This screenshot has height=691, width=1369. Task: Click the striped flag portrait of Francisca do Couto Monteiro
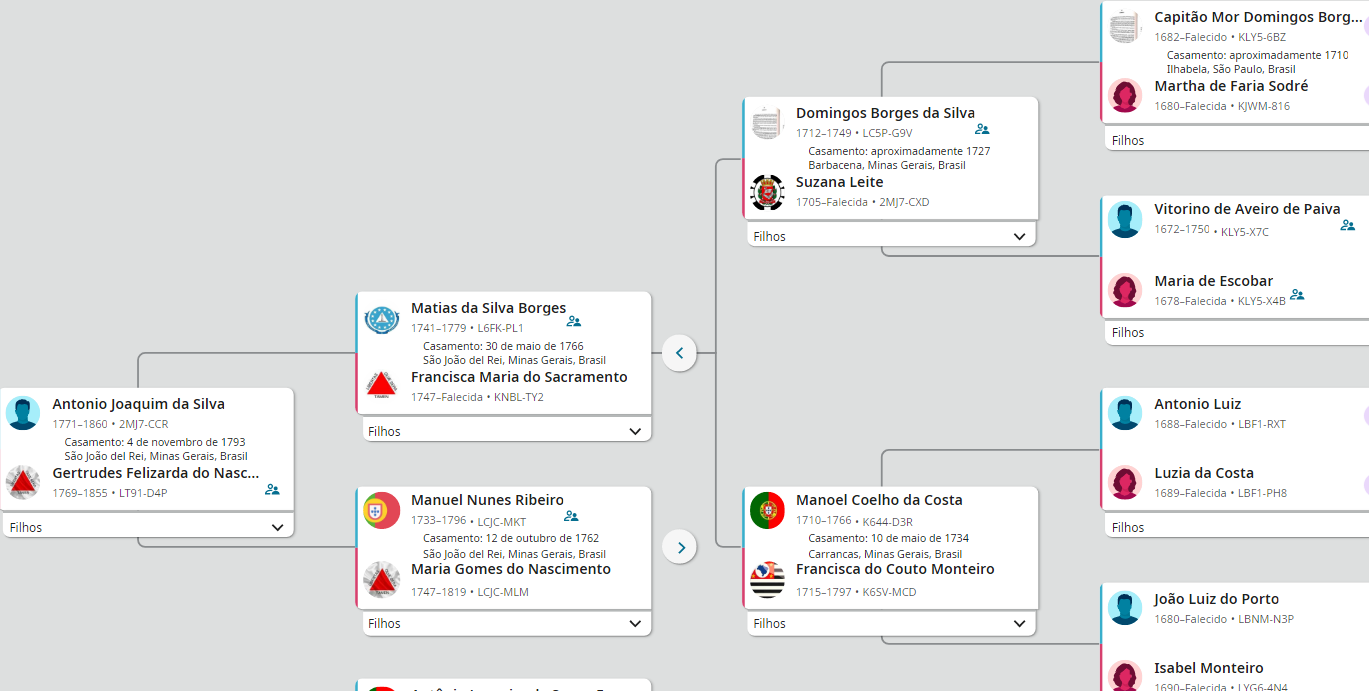767,580
